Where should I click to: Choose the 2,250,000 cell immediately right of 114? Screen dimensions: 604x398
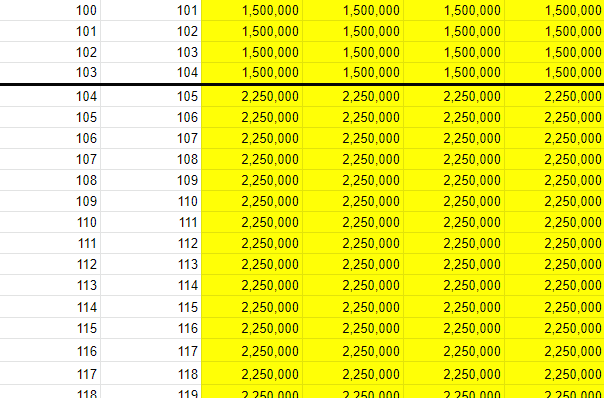coord(252,285)
